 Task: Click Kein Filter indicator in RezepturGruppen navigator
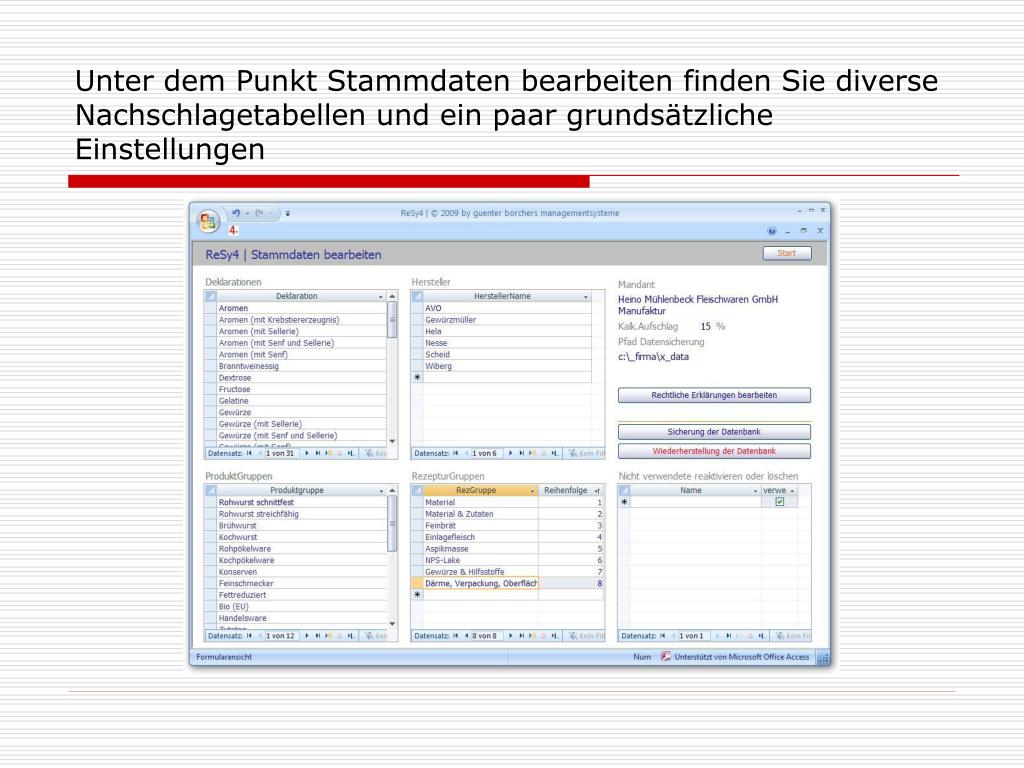point(586,635)
